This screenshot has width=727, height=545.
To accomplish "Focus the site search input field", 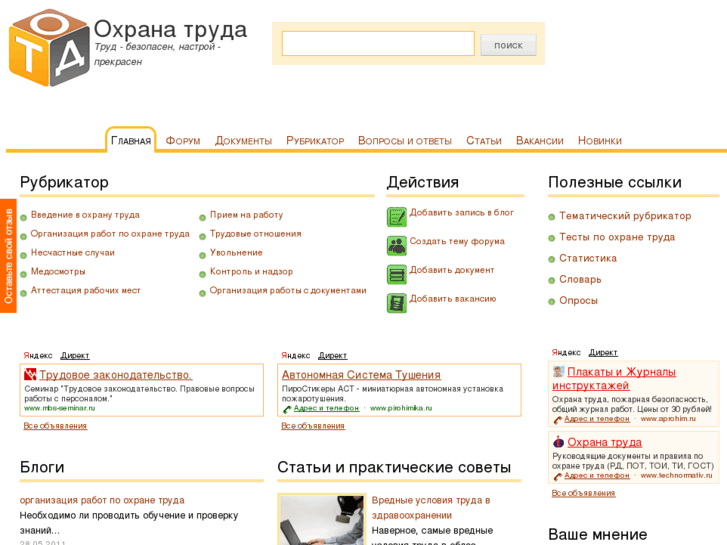I will pos(378,44).
